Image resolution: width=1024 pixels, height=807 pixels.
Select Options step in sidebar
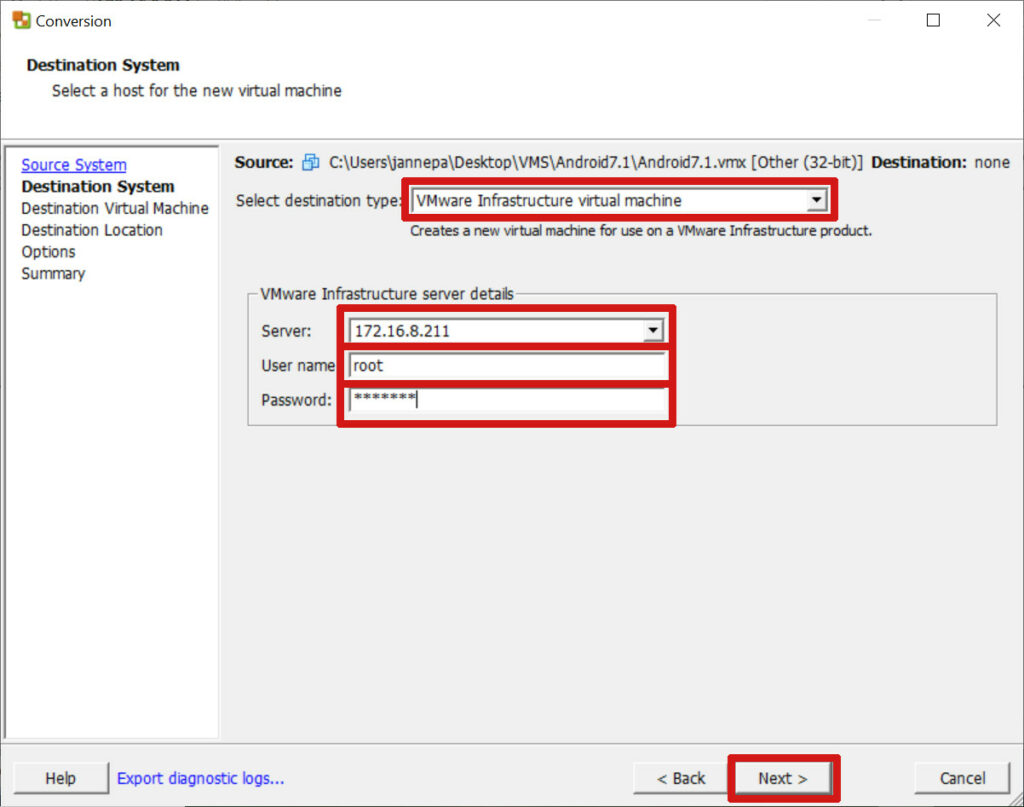point(48,252)
